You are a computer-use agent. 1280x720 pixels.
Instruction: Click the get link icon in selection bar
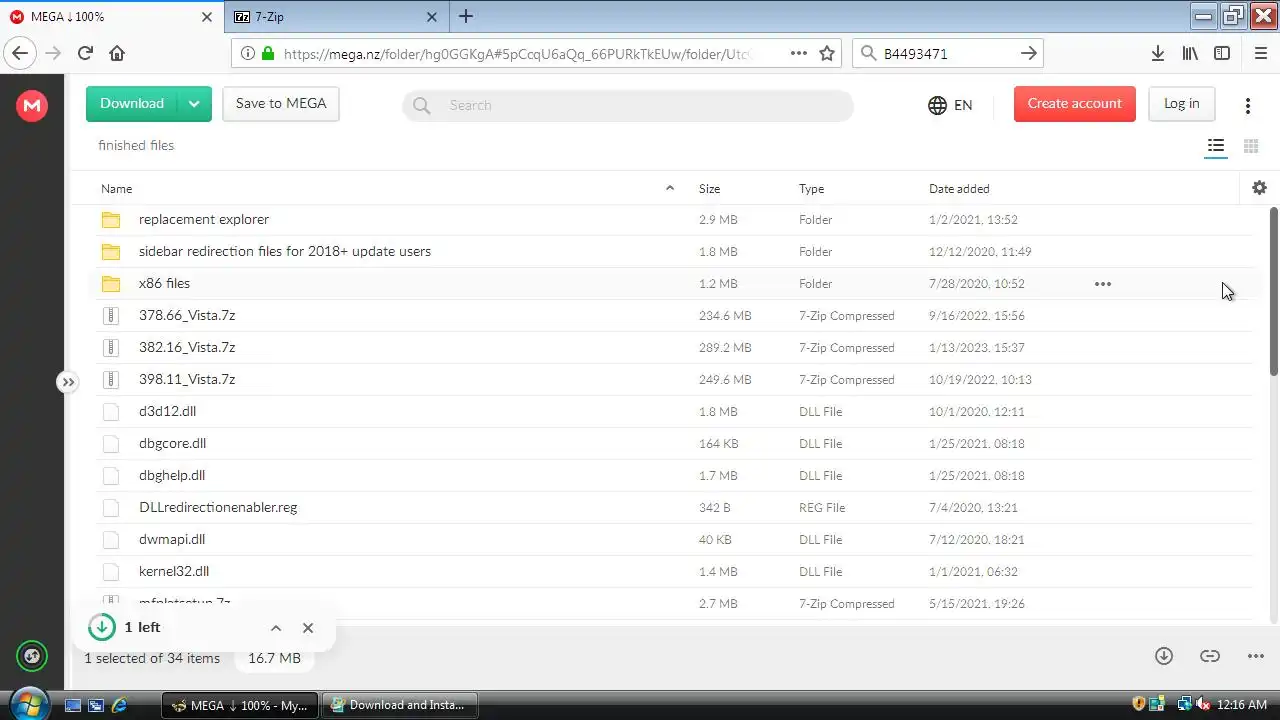click(x=1210, y=656)
